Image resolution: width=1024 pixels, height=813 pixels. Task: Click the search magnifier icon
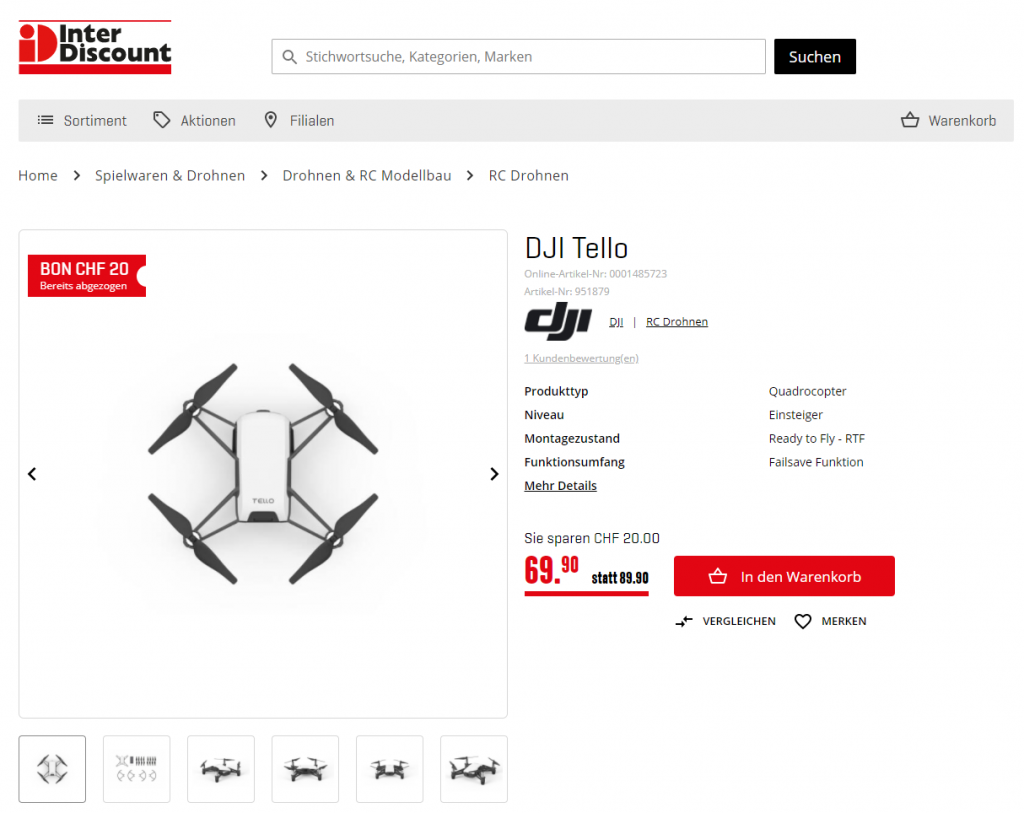(x=289, y=57)
